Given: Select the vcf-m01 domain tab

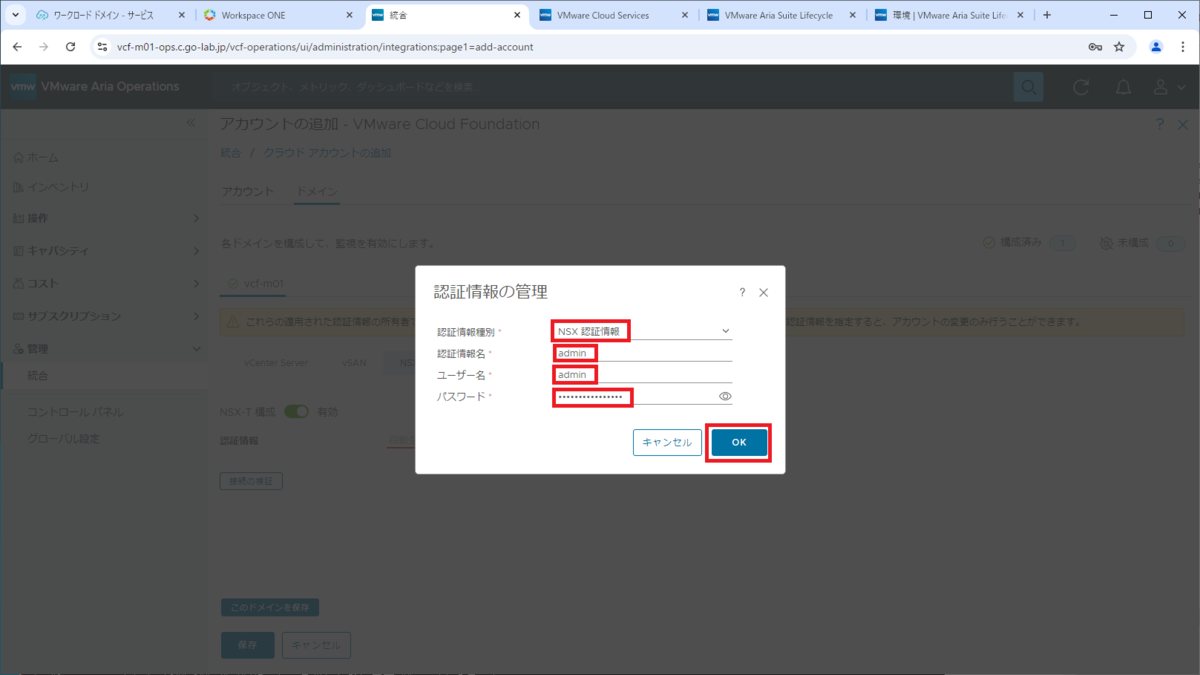Looking at the screenshot, I should point(257,284).
